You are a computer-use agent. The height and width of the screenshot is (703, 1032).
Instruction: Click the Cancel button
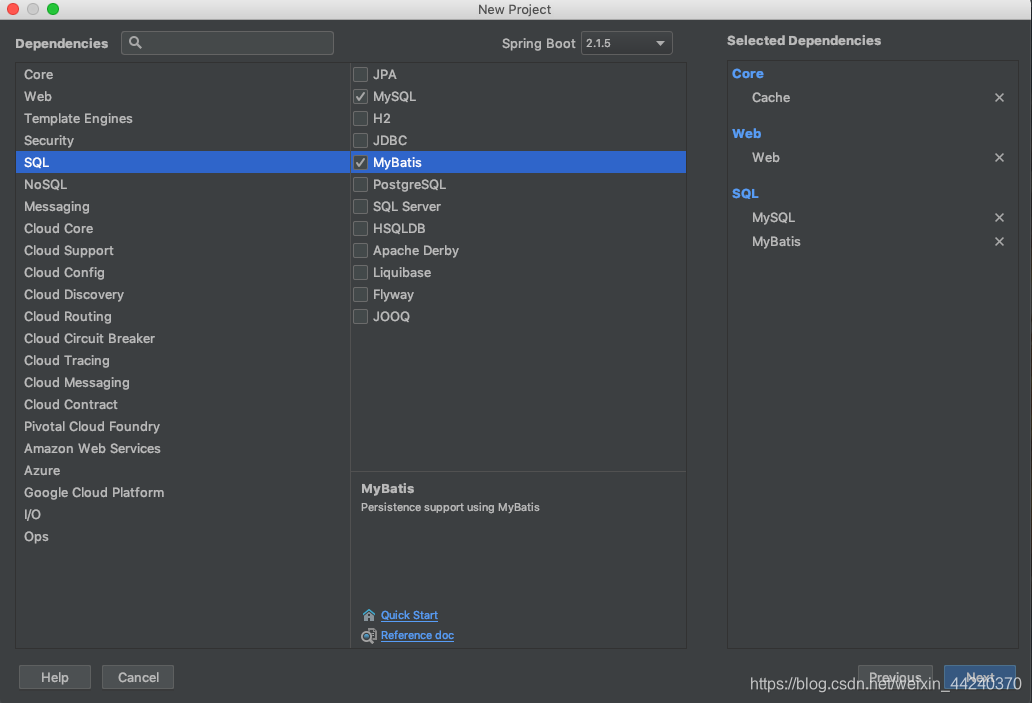(x=138, y=677)
